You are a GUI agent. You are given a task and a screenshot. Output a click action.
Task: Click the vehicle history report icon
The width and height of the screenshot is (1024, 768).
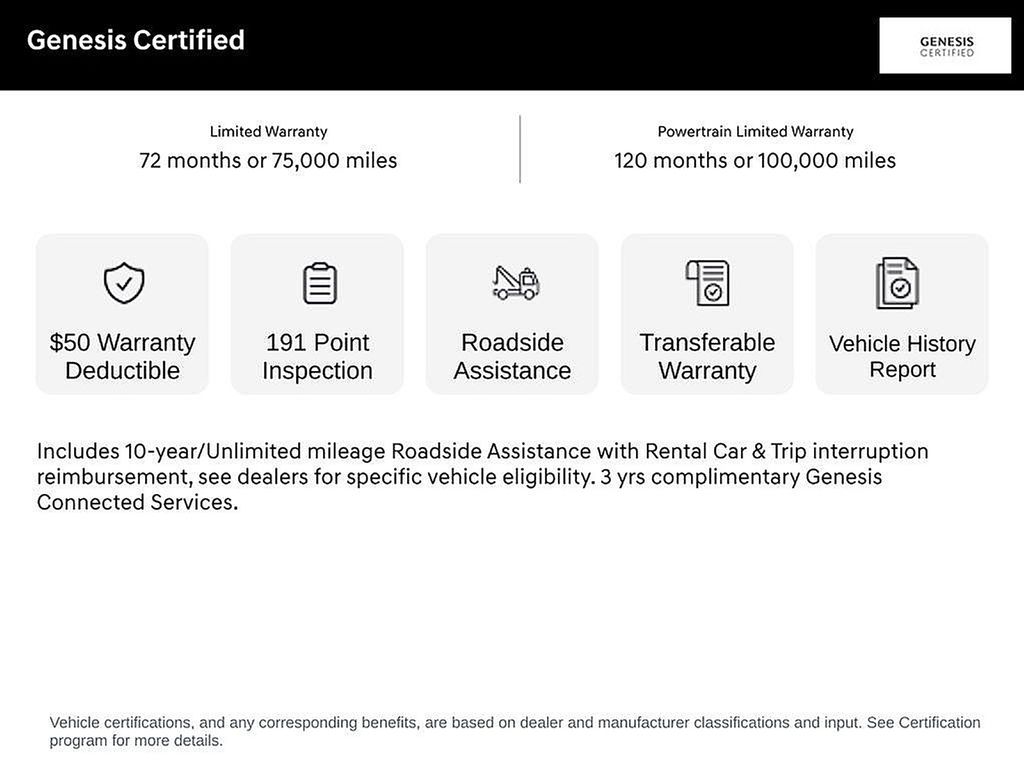click(x=897, y=283)
